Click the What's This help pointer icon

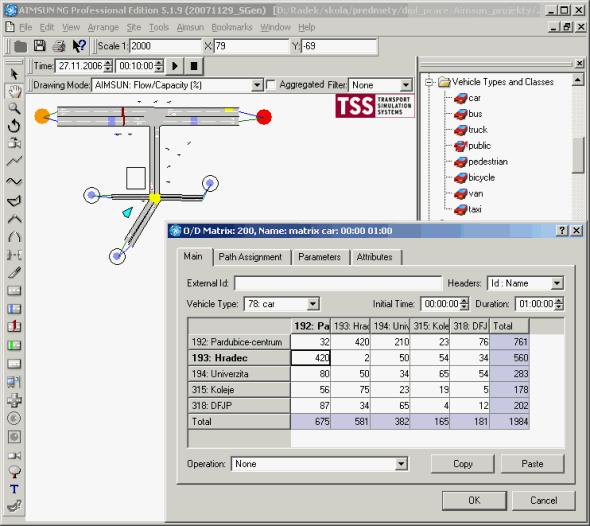point(79,46)
